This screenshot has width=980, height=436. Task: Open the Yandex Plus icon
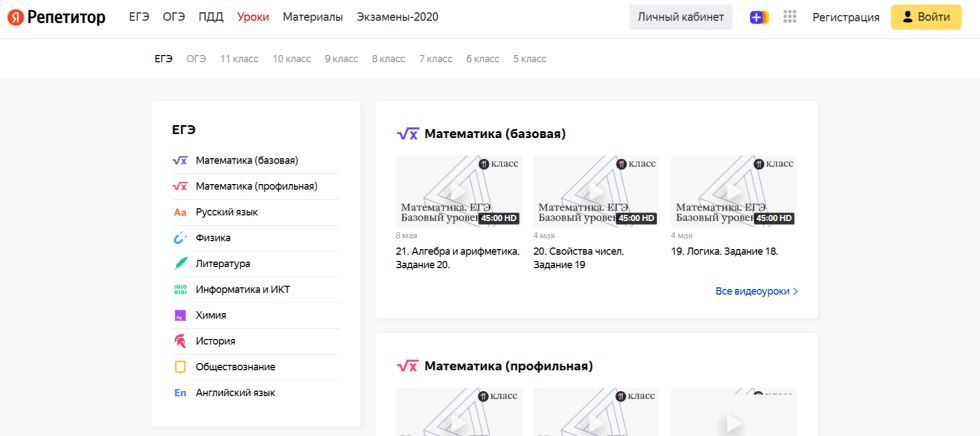[x=759, y=17]
